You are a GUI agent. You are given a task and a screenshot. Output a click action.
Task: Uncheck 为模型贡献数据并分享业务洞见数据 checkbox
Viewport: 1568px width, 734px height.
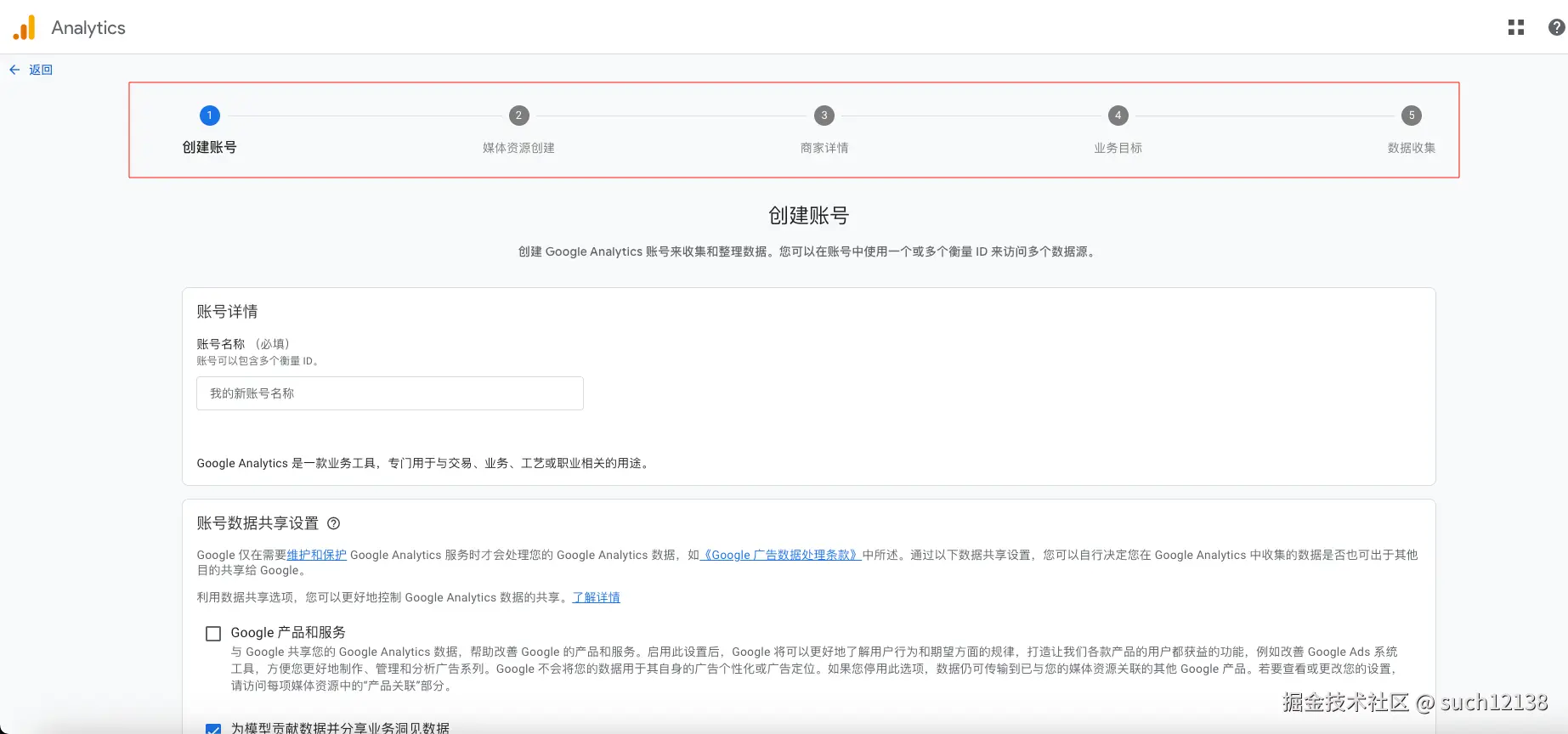[x=213, y=729]
